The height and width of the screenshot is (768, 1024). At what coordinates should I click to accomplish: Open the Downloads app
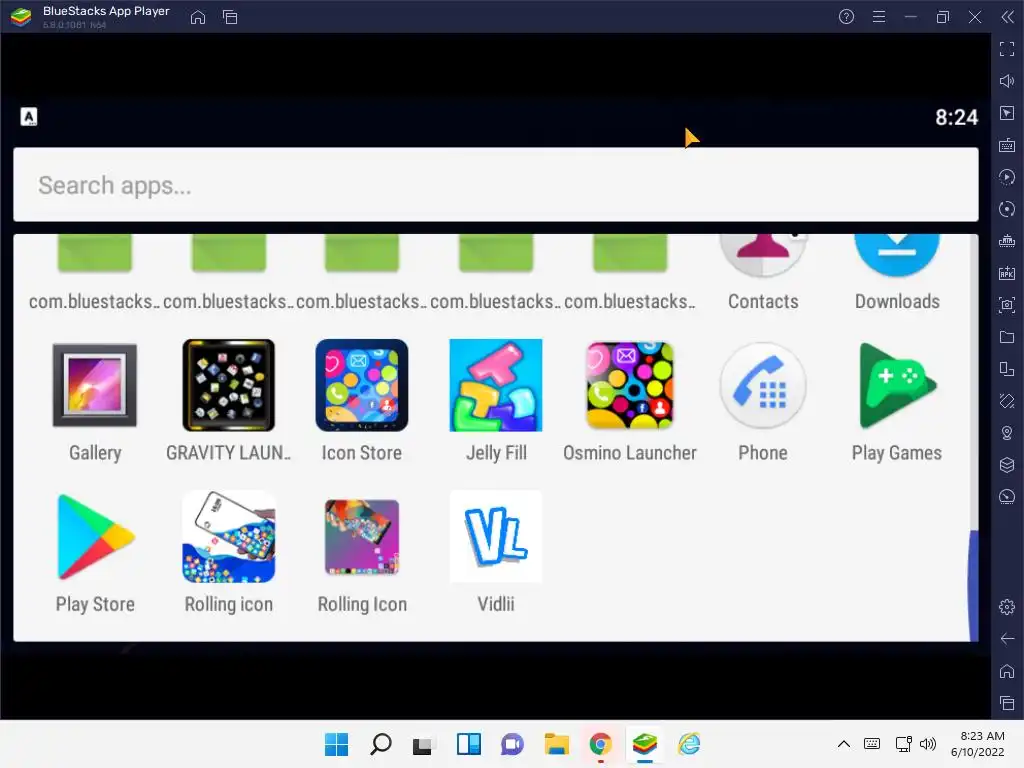click(897, 256)
